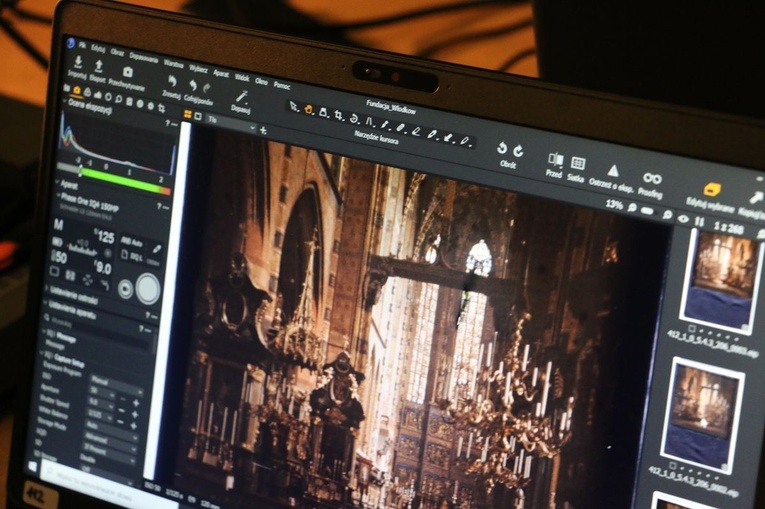
Task: Select first thumbnail 412_1_0_5_4_3_206_0003
Action: (x=721, y=280)
